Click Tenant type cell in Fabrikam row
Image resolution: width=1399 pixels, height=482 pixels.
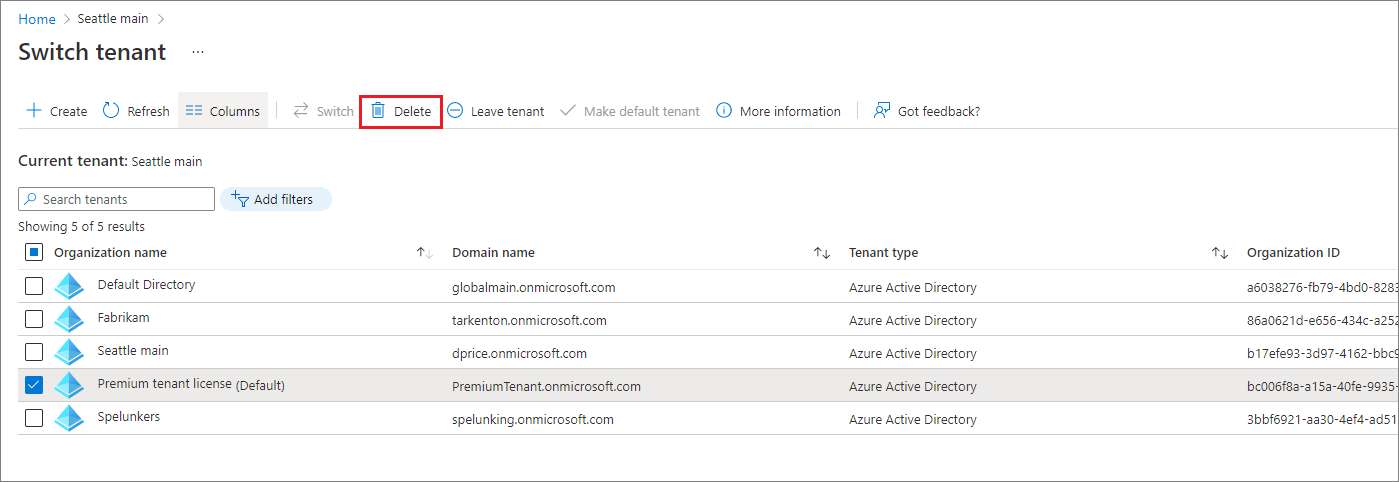click(912, 321)
